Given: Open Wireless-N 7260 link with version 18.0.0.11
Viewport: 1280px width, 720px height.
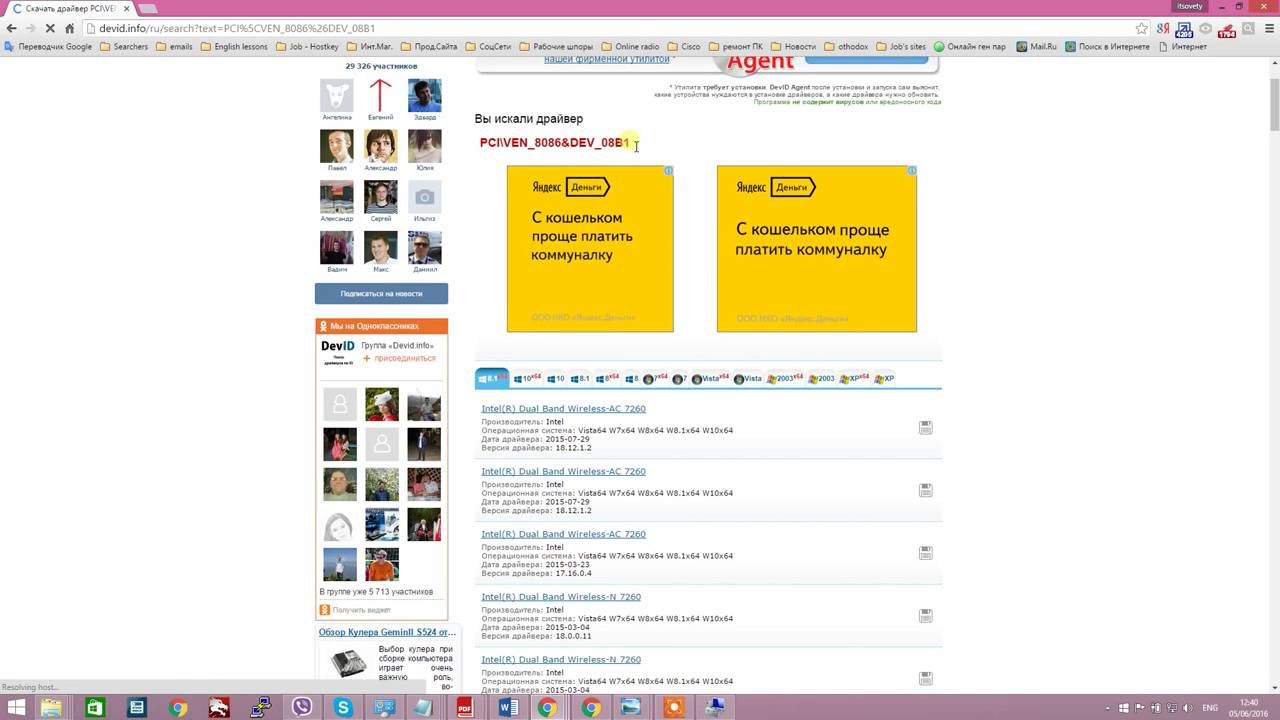Looking at the screenshot, I should tap(561, 597).
